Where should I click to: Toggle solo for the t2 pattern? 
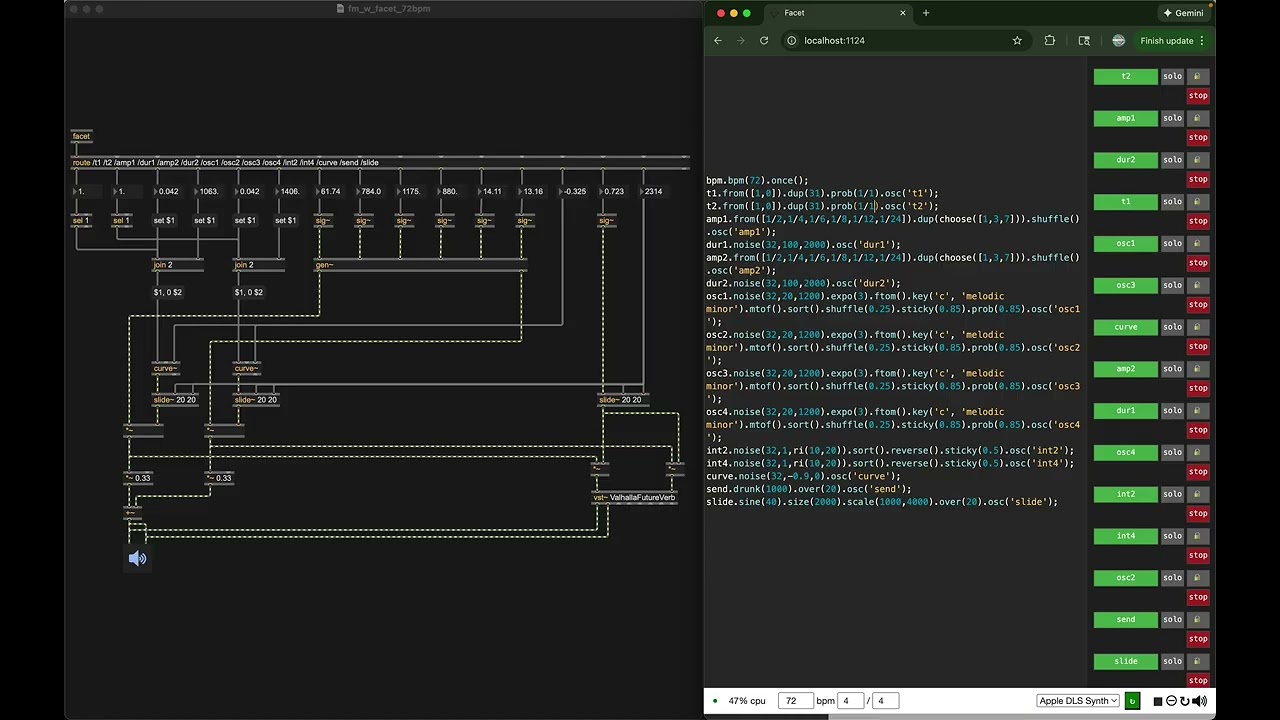pos(1172,76)
